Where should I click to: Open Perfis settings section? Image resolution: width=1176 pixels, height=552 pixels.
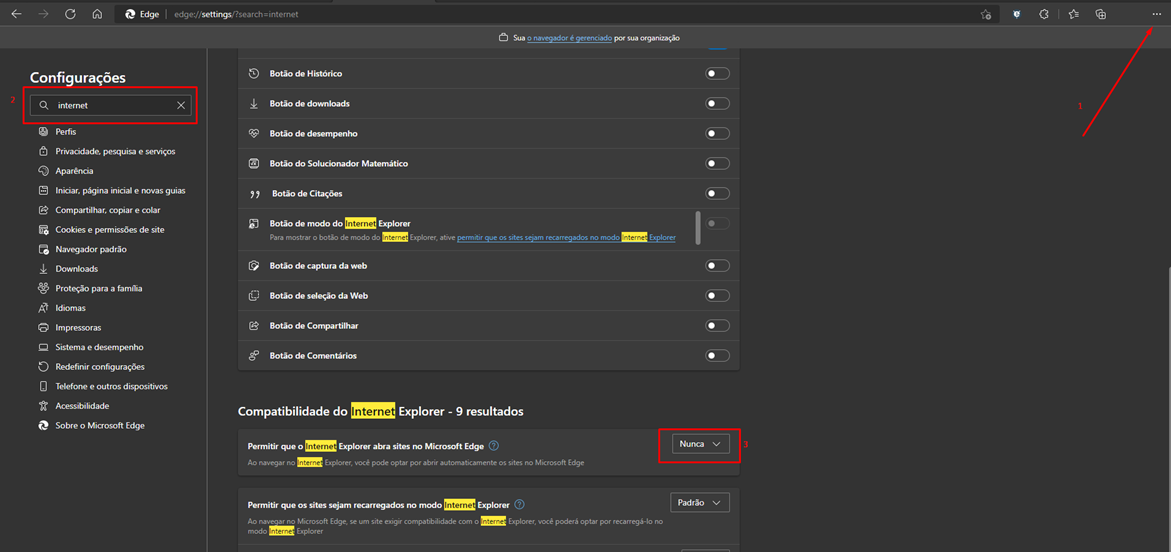(65, 132)
